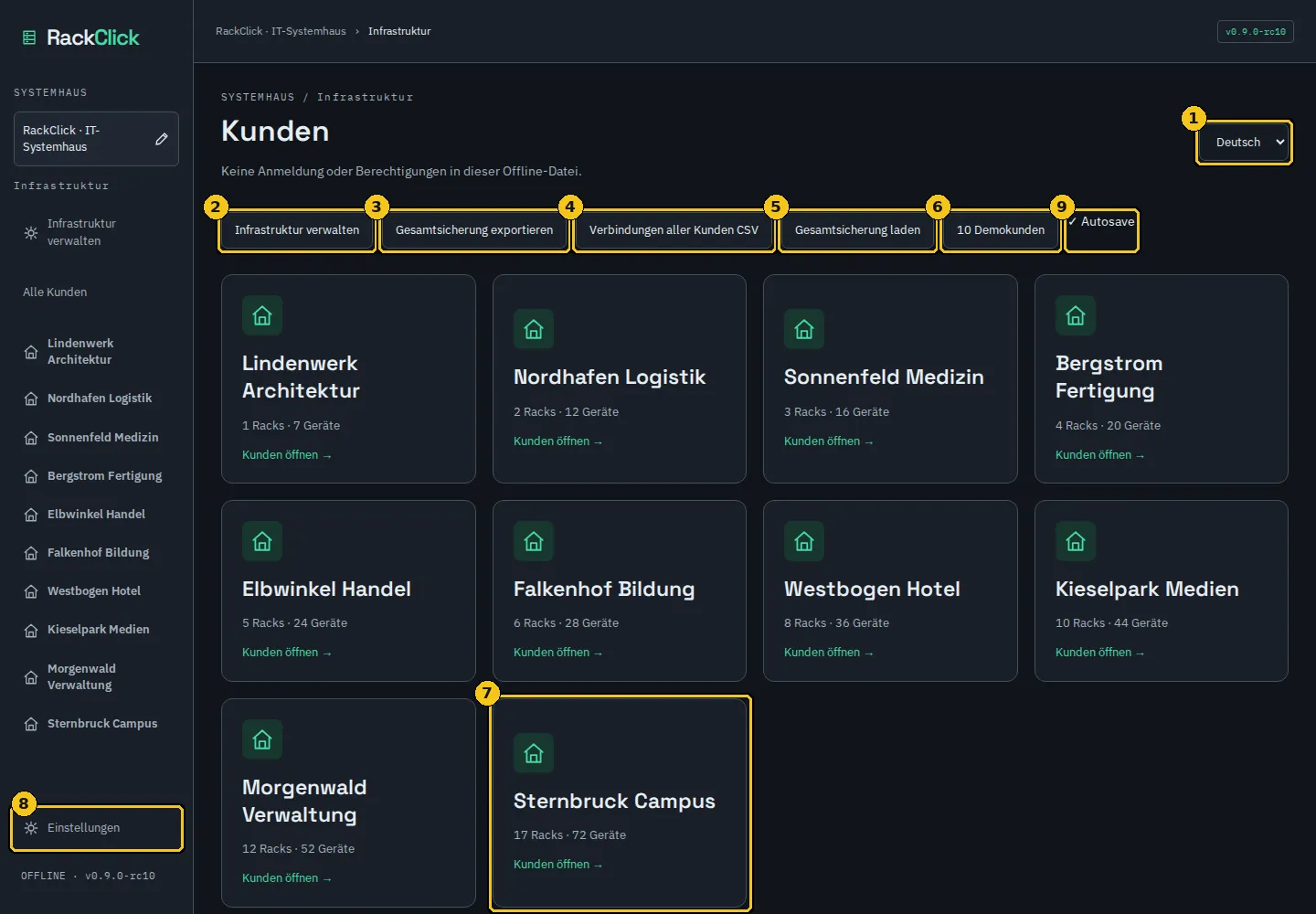
Task: Click the OFFLINE · v0.9.0-rc10 status text
Action: [88, 876]
